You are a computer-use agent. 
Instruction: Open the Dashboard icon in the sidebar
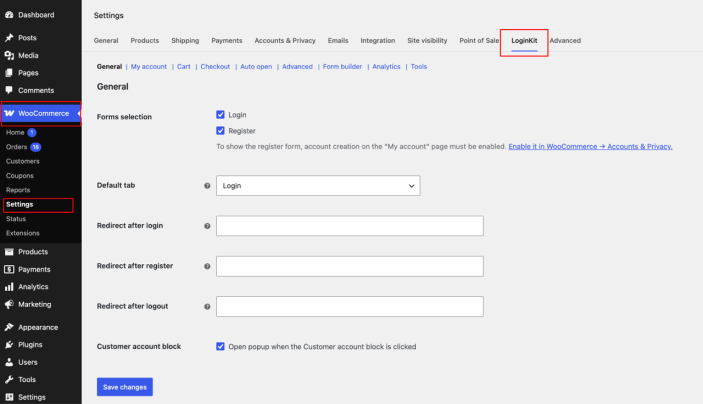pos(9,15)
